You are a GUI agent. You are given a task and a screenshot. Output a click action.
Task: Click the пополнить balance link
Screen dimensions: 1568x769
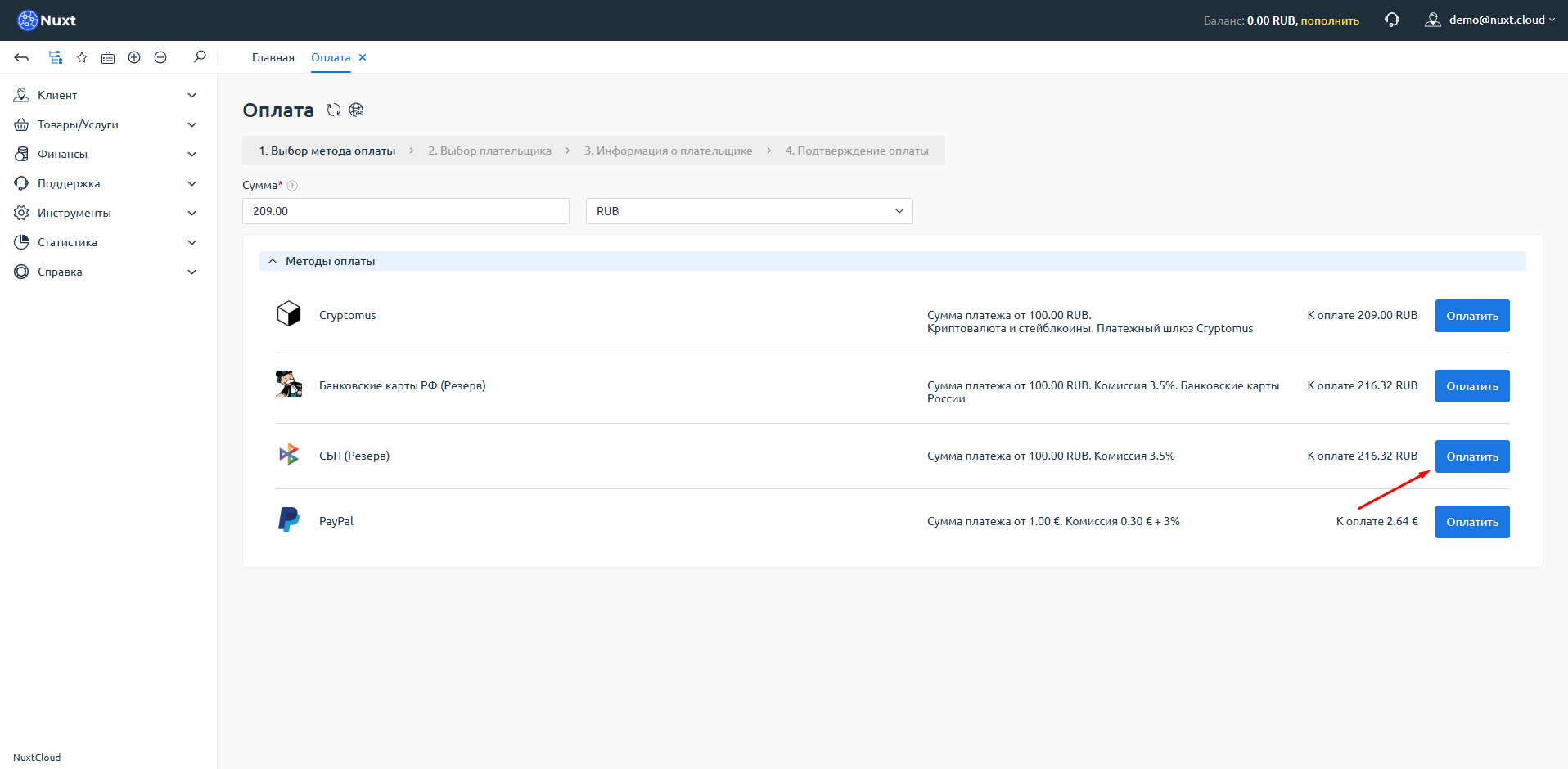[1330, 20]
